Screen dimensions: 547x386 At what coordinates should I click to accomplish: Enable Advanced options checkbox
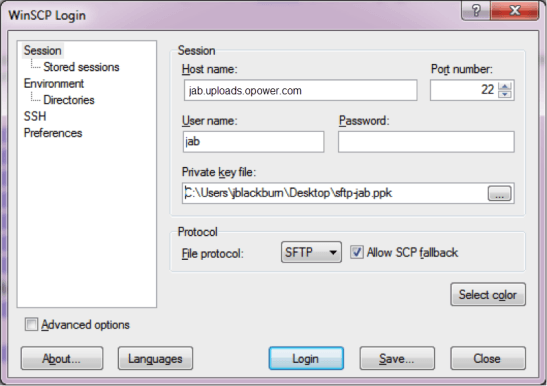tap(31, 325)
